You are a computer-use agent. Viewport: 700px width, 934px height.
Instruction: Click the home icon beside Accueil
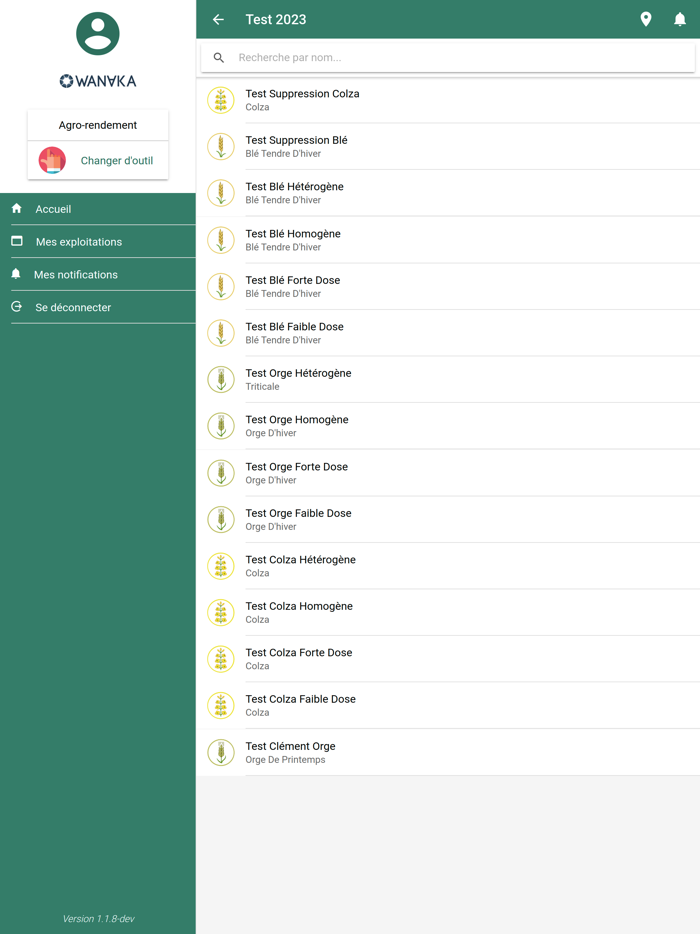pyautogui.click(x=17, y=208)
